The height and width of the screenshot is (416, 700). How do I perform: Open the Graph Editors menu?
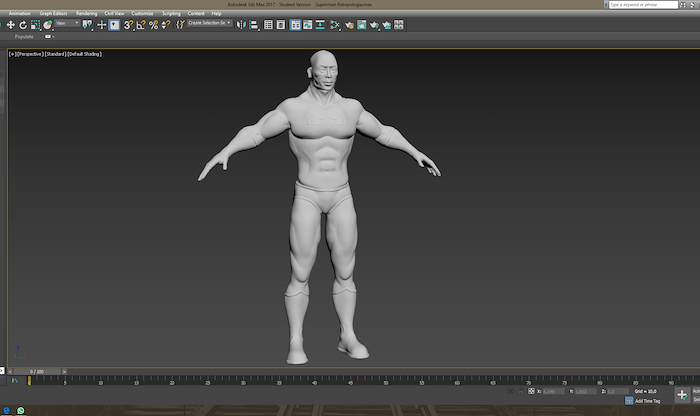pyautogui.click(x=53, y=13)
